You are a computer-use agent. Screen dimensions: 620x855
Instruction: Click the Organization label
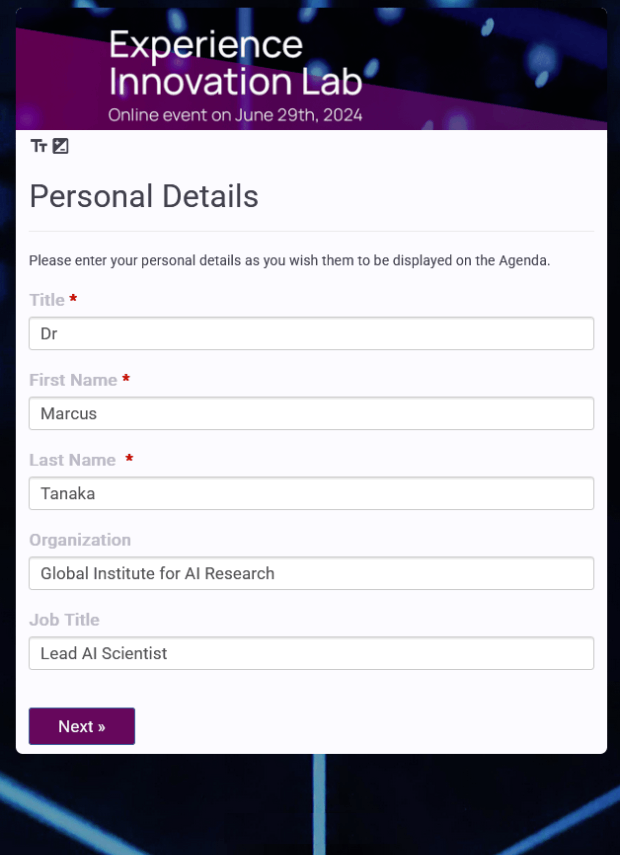(x=80, y=540)
